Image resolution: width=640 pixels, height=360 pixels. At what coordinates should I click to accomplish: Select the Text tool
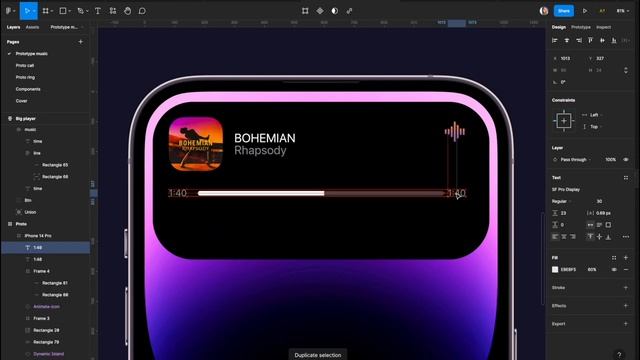coord(98,11)
